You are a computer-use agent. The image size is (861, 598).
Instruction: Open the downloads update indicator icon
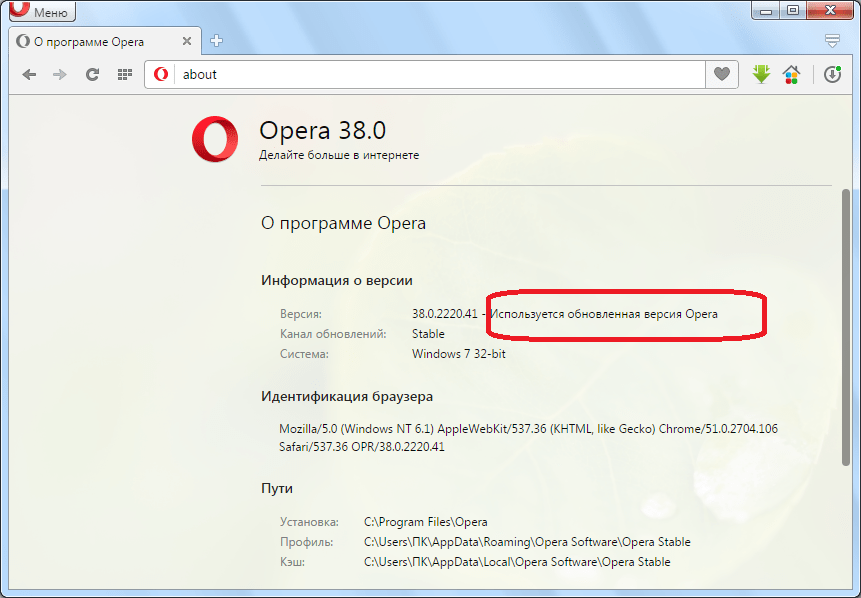tap(832, 74)
